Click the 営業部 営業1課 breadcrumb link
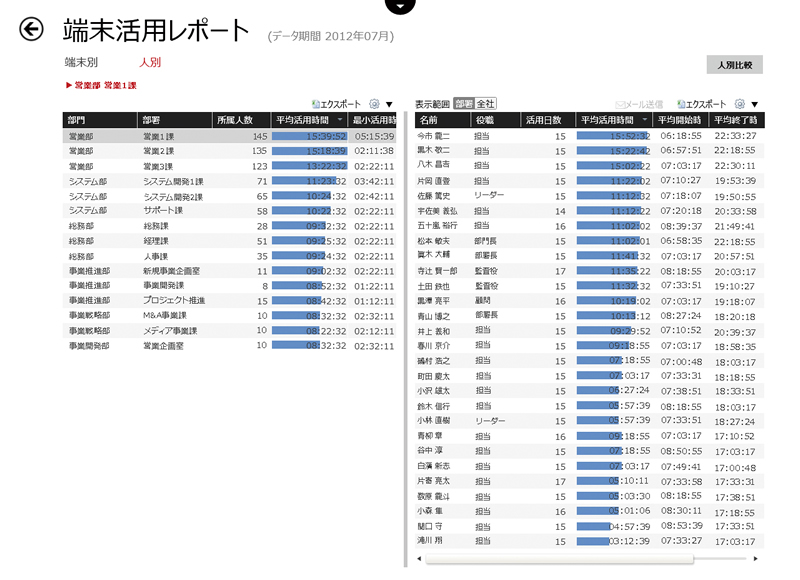Image resolution: width=800 pixels, height=580 pixels. 102,85
